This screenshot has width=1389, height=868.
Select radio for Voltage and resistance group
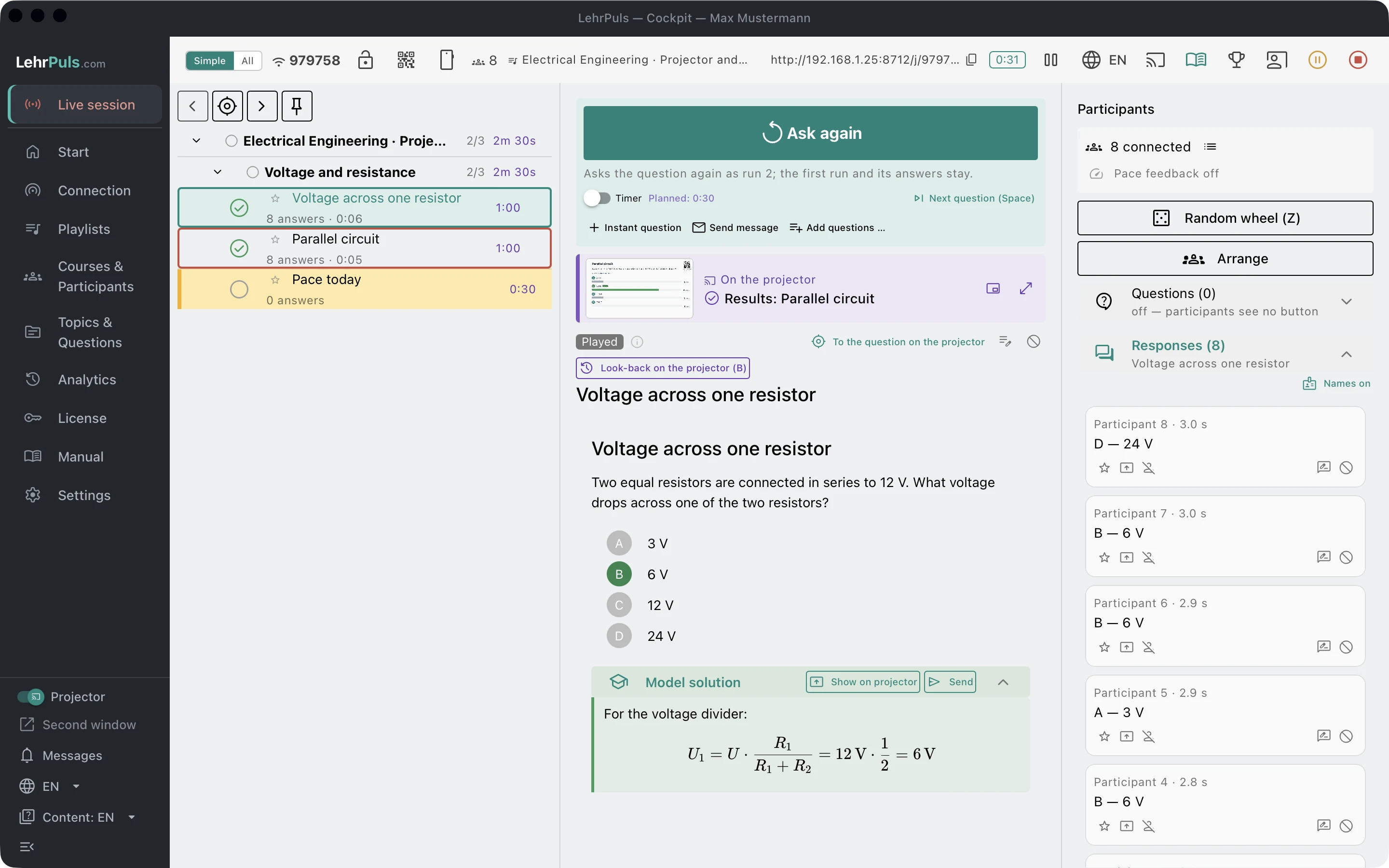click(253, 172)
